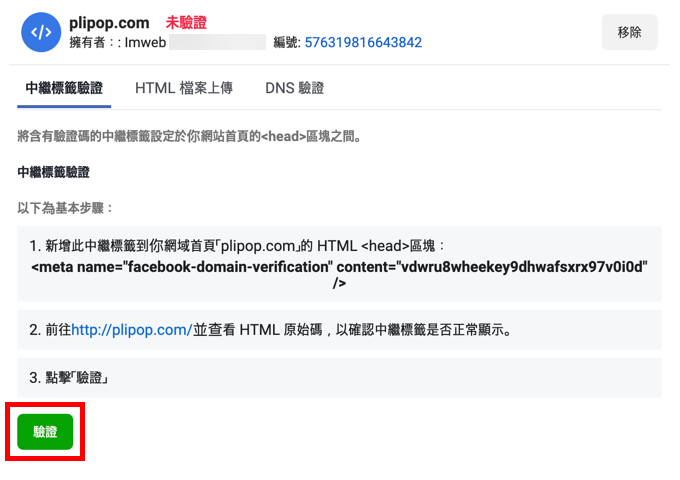The image size is (680, 480).
Task: Click the 編號 label text
Action: 287,42
